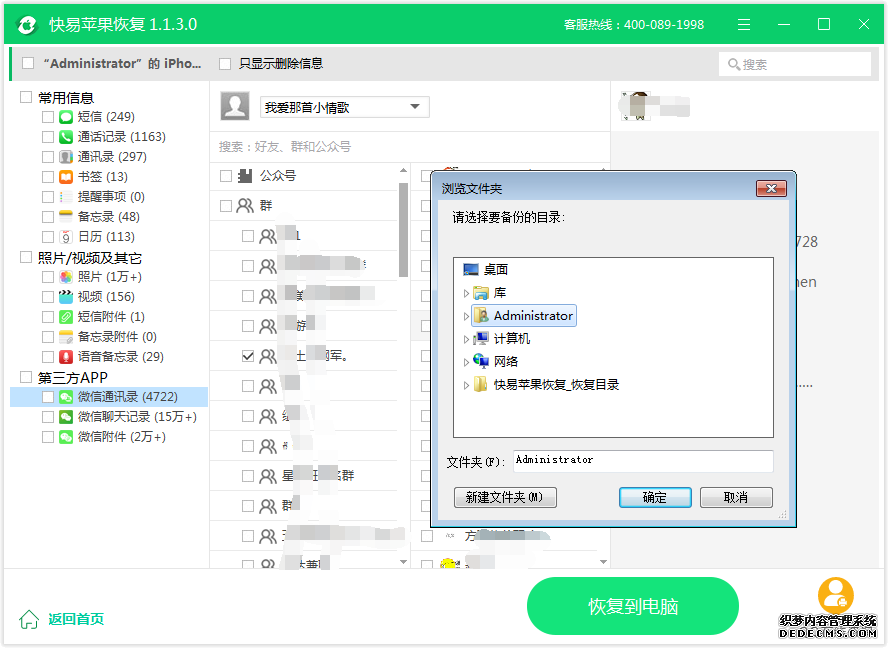Check the 微信通讯录 (4722) checkbox
The height and width of the screenshot is (648, 888).
[48, 397]
